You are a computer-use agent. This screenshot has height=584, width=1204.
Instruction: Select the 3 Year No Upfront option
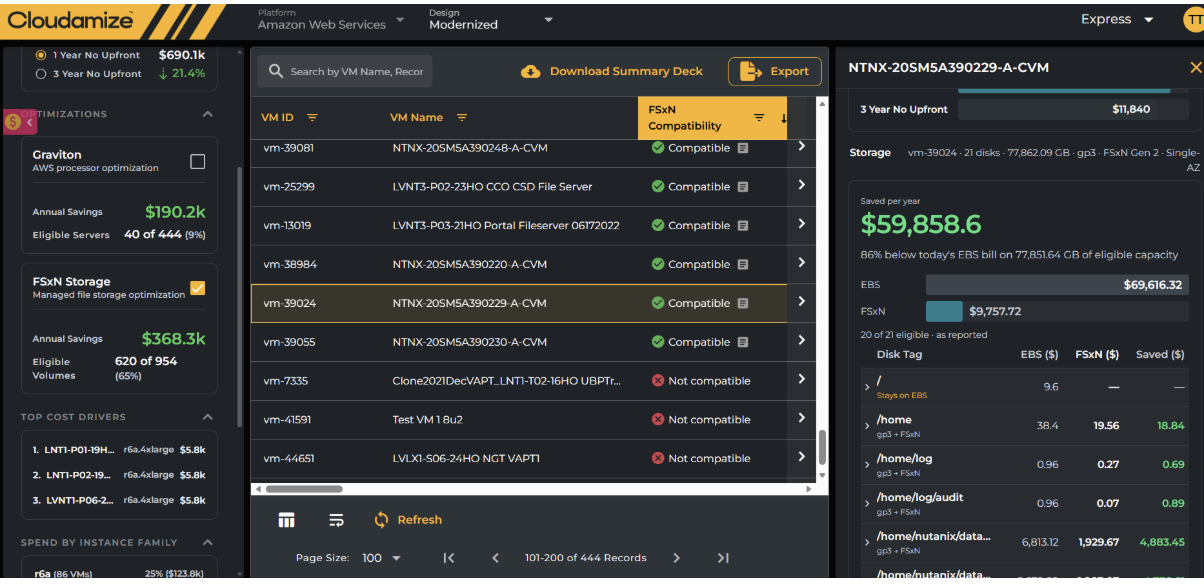tap(41, 74)
